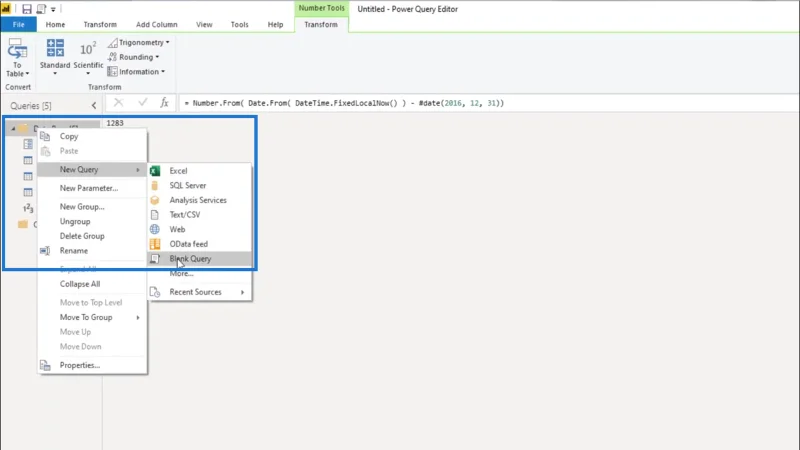800x450 pixels.
Task: Switch to the Tools ribbon tab
Action: (239, 24)
